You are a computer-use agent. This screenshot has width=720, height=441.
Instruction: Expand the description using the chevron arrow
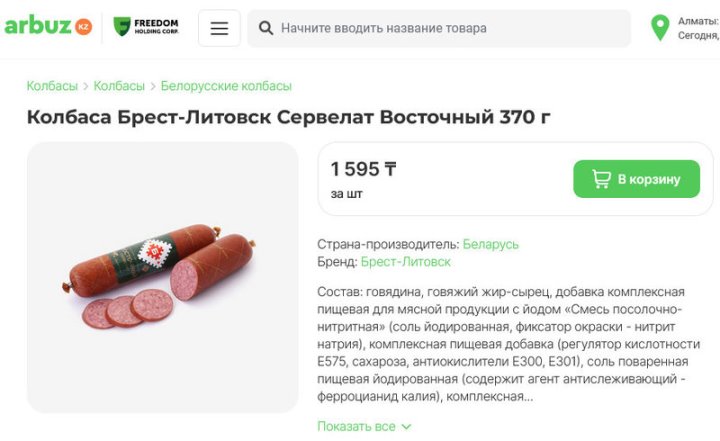click(406, 427)
